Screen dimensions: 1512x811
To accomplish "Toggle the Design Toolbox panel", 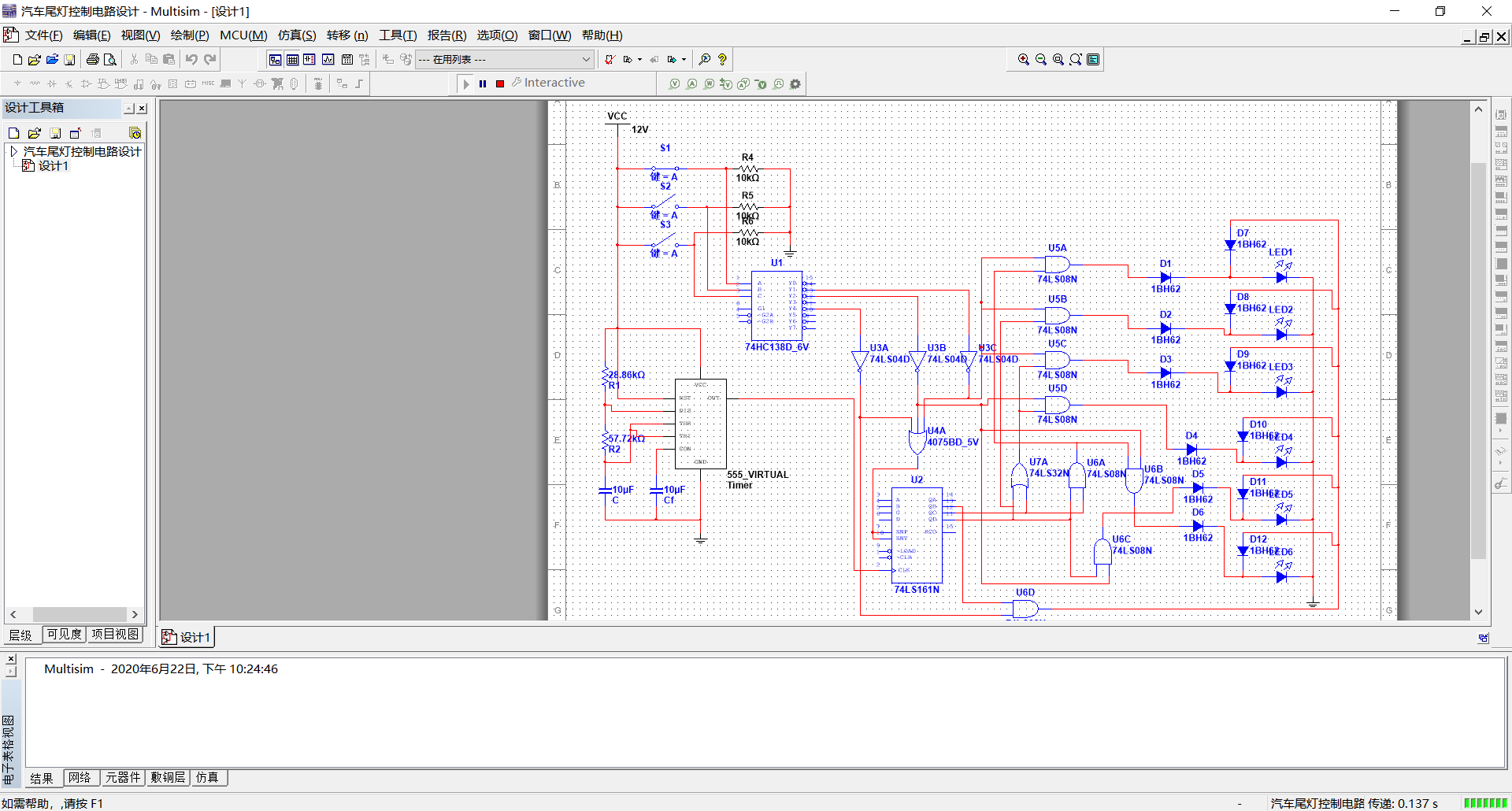I will (275, 59).
